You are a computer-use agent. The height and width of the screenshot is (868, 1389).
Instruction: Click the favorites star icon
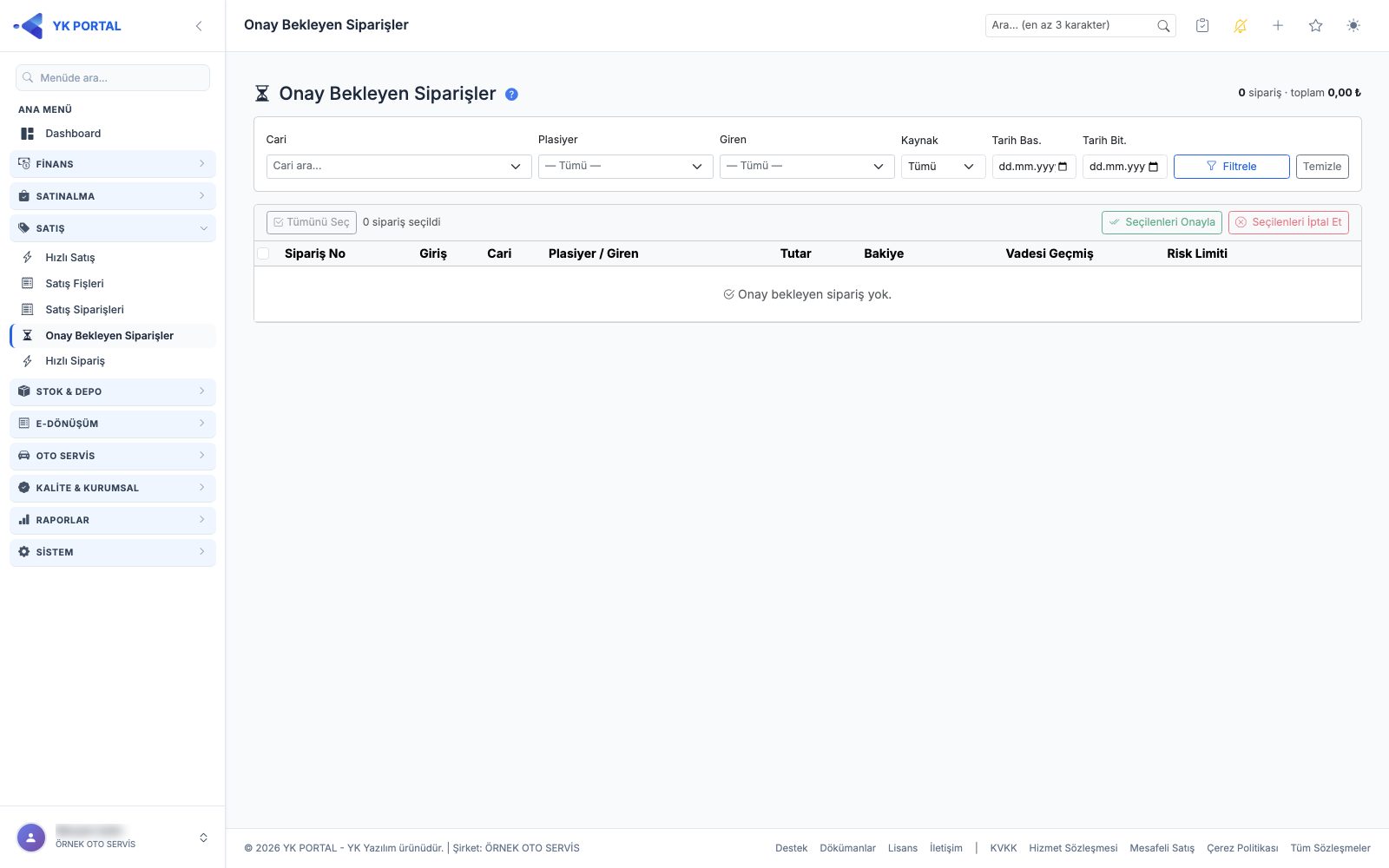[1316, 26]
